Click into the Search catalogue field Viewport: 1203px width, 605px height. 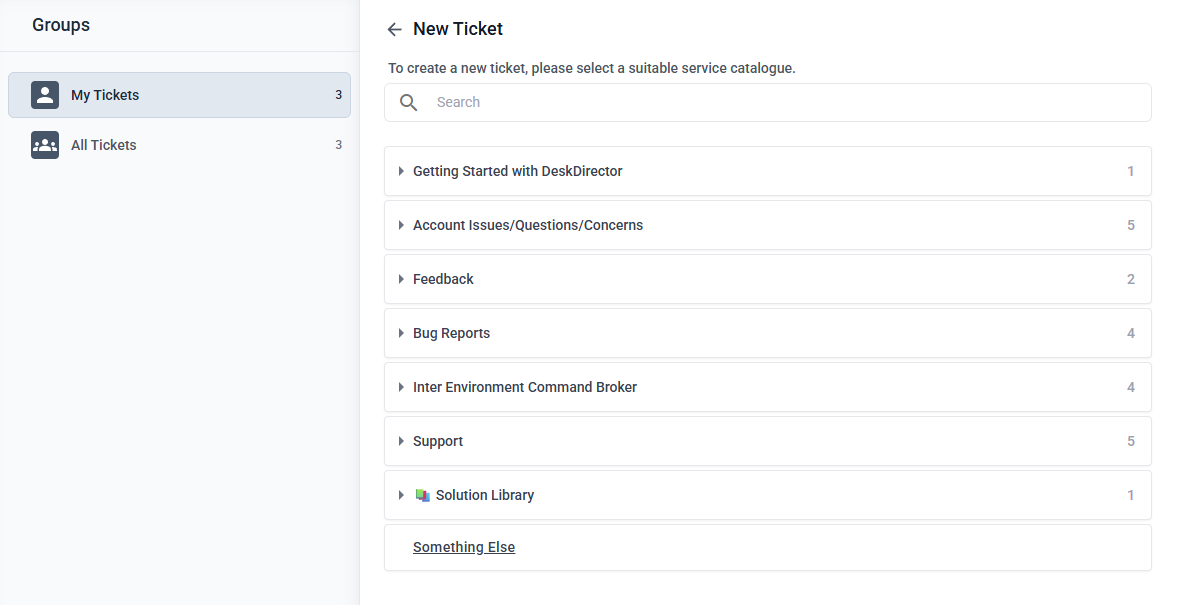click(780, 102)
